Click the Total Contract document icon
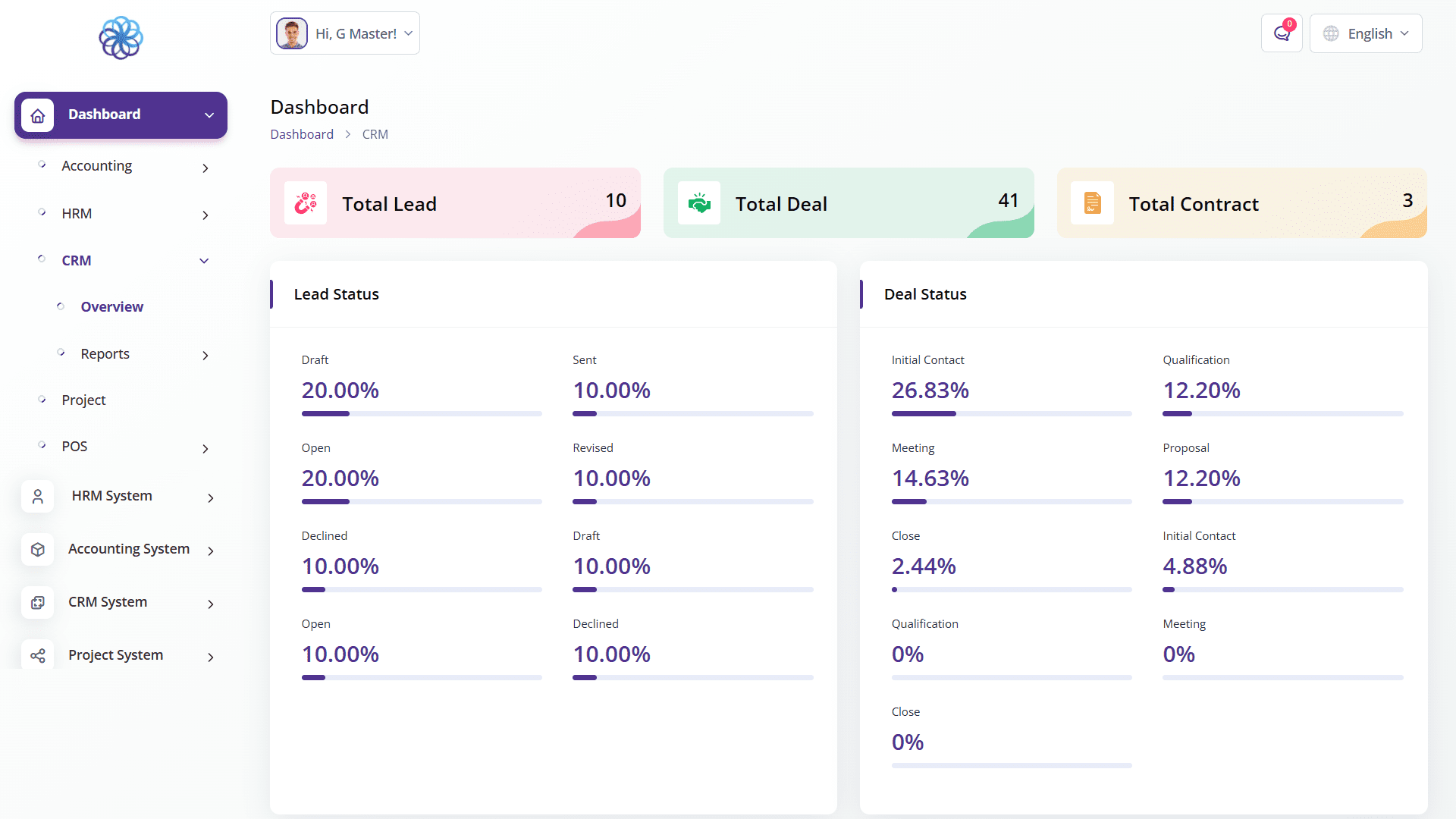1456x819 pixels. pos(1093,203)
